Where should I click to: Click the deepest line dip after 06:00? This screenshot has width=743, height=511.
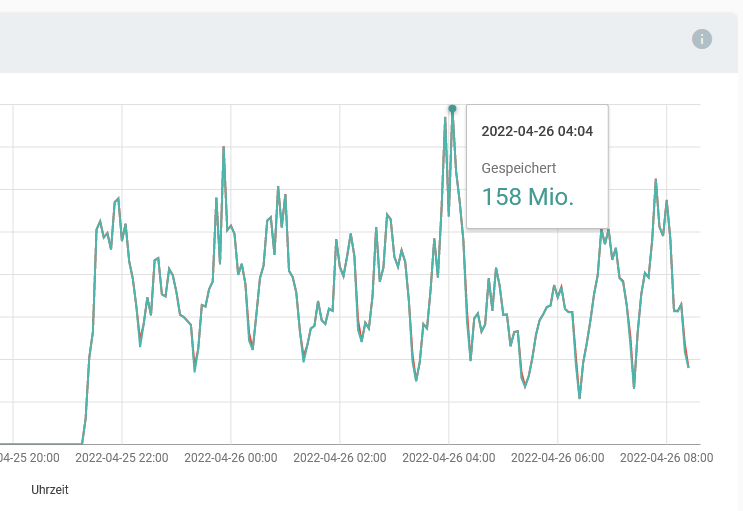coord(579,397)
